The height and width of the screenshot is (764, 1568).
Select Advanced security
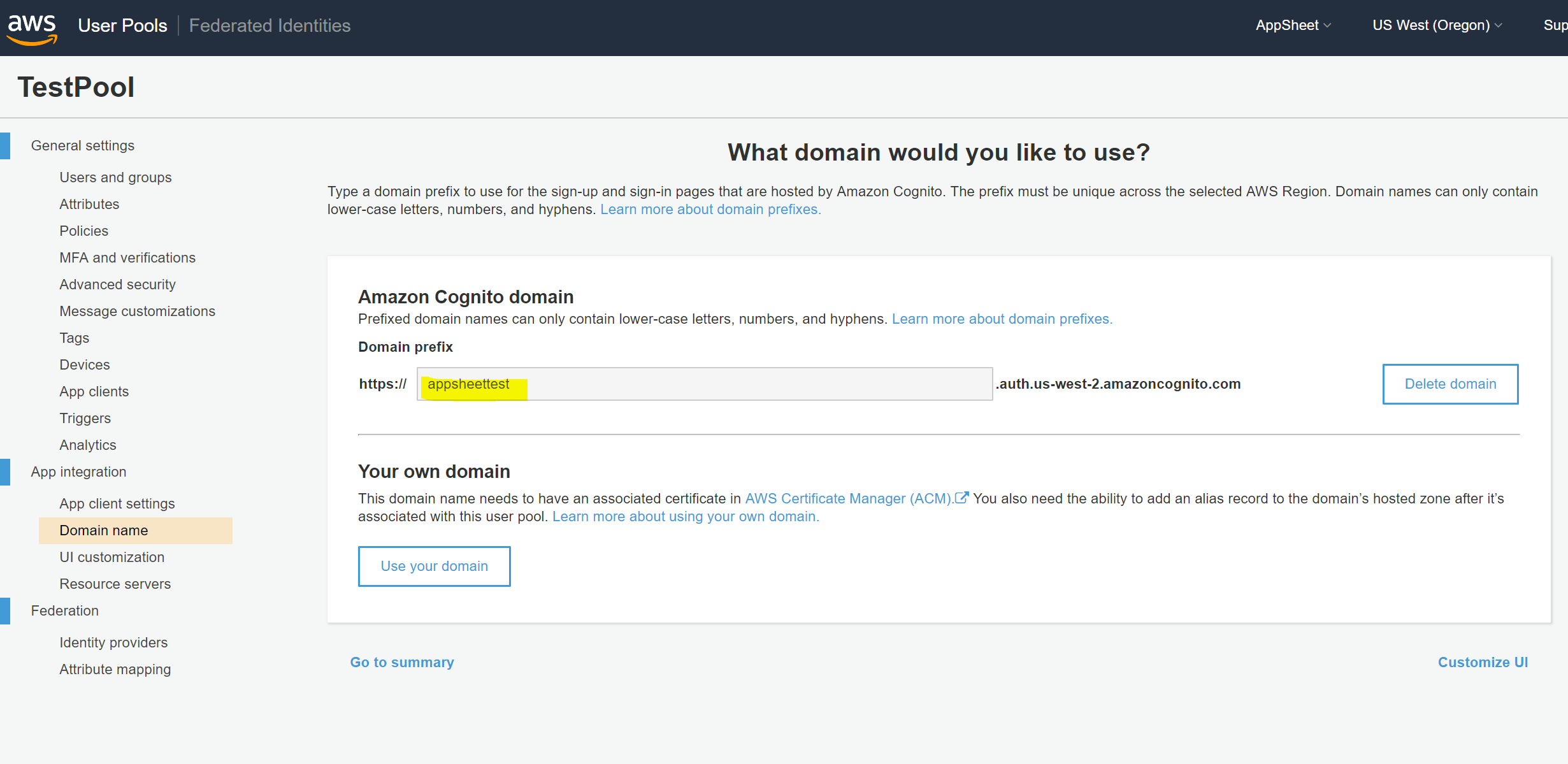click(117, 284)
